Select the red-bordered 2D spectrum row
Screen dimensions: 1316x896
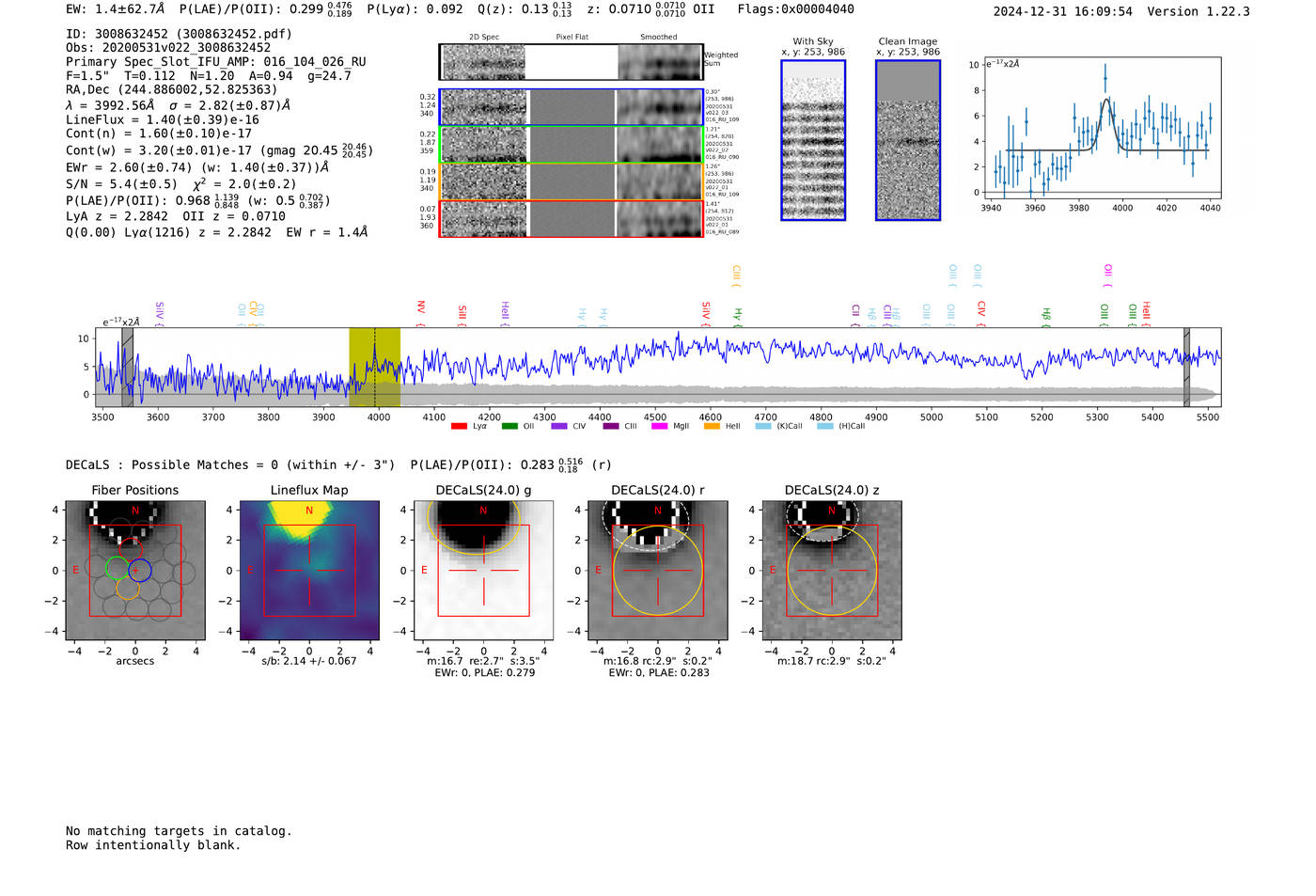(571, 218)
